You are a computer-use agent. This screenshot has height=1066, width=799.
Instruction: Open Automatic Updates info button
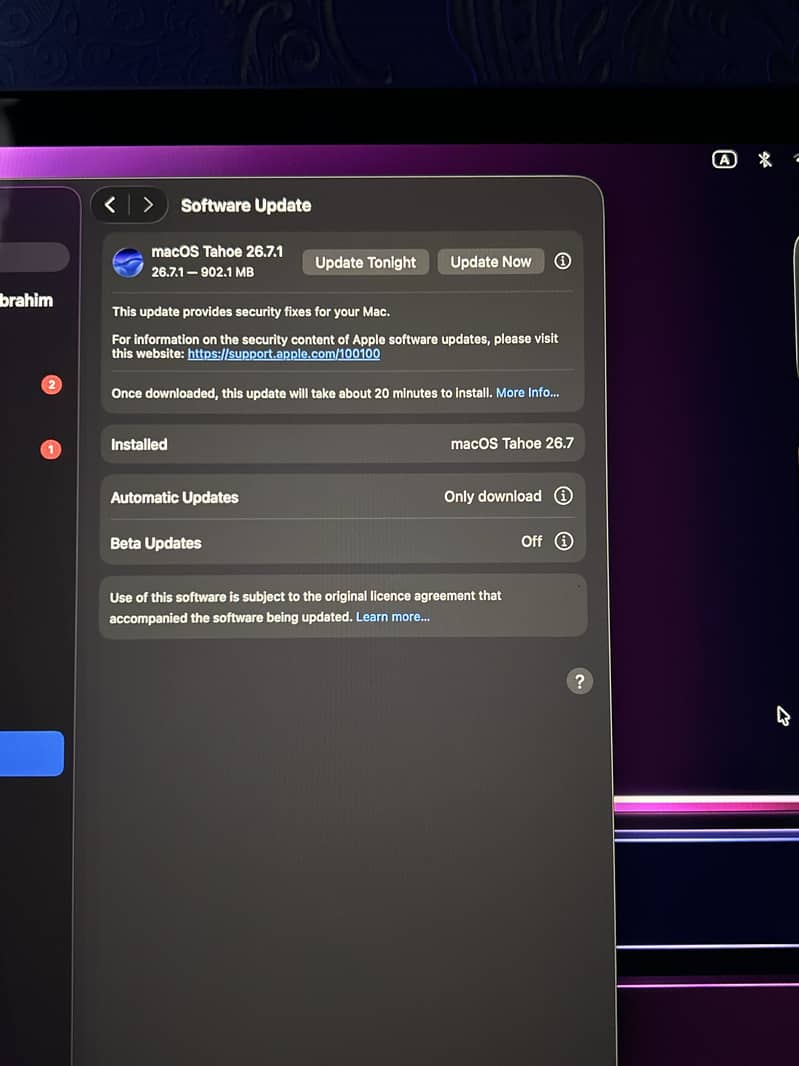[563, 496]
